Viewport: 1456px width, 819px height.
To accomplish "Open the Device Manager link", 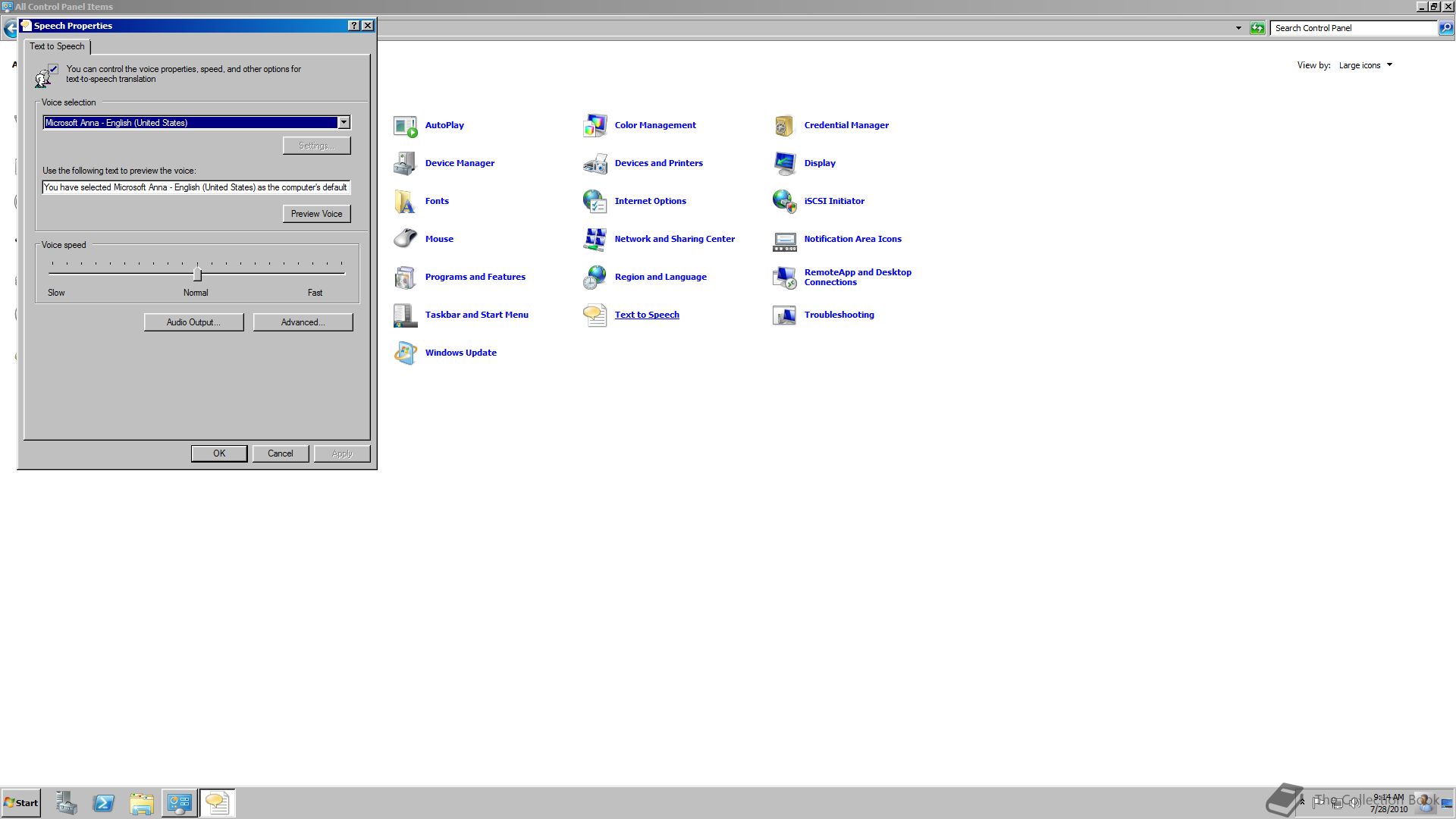I will pos(460,164).
